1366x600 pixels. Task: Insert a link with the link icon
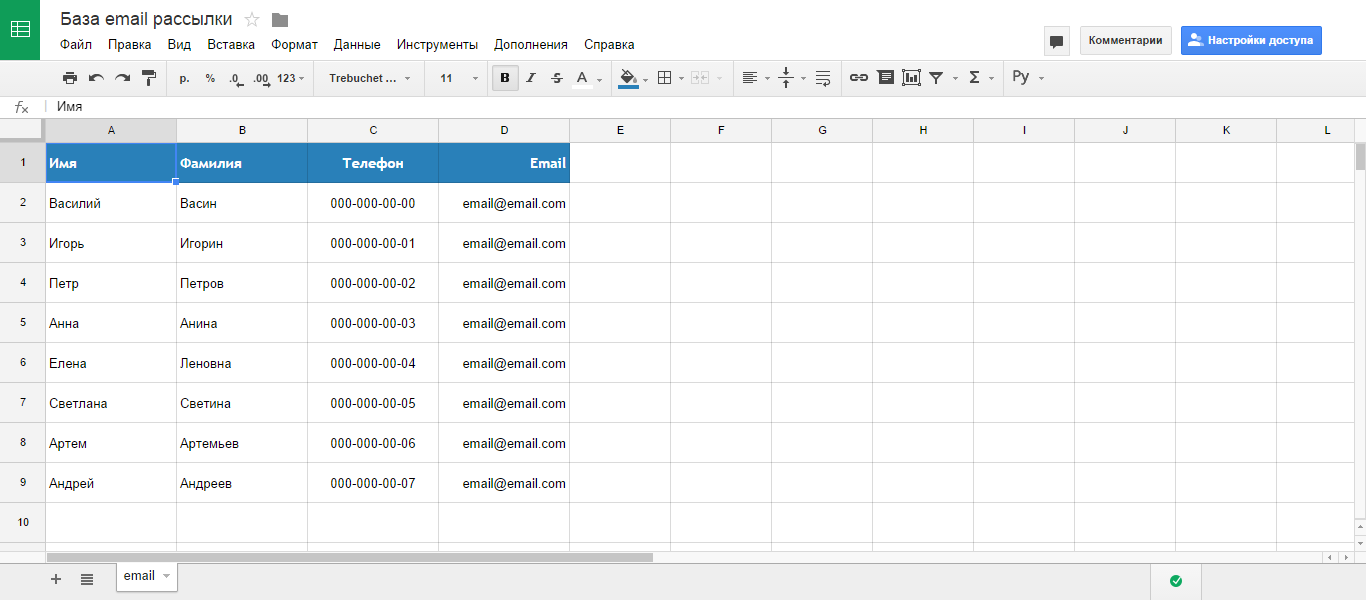coord(860,77)
